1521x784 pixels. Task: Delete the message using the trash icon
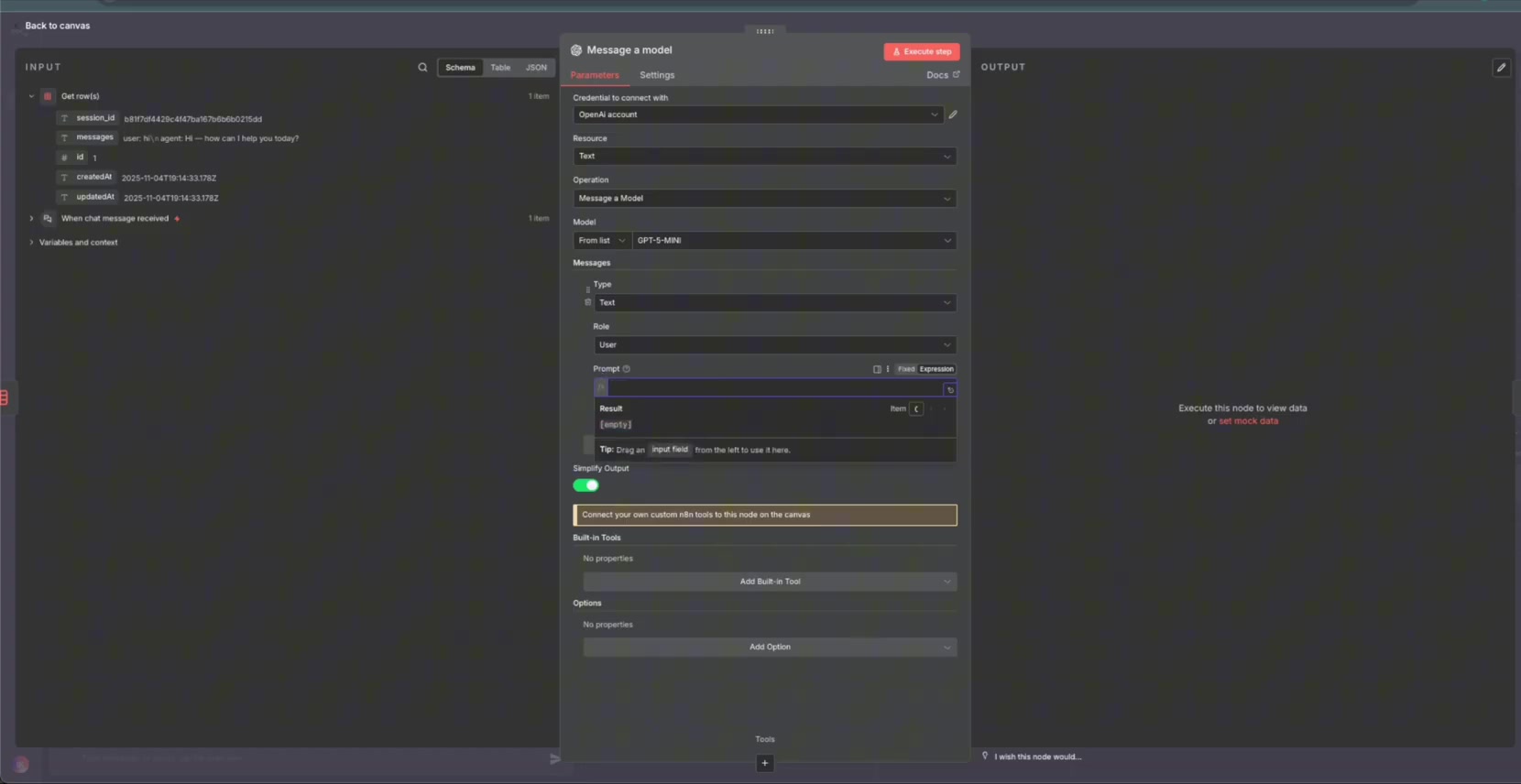588,302
